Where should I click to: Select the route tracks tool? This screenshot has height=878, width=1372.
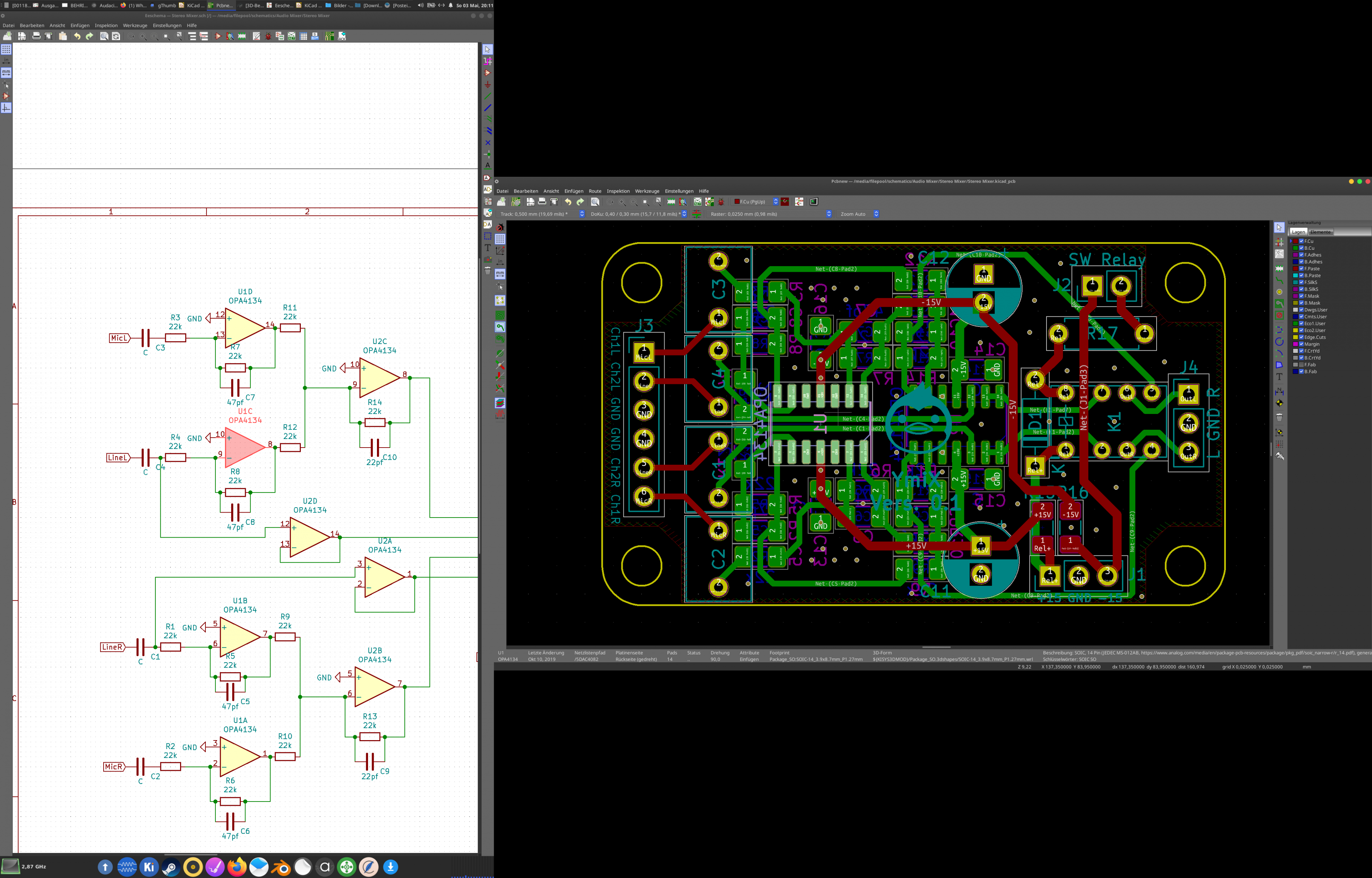pos(1279,280)
